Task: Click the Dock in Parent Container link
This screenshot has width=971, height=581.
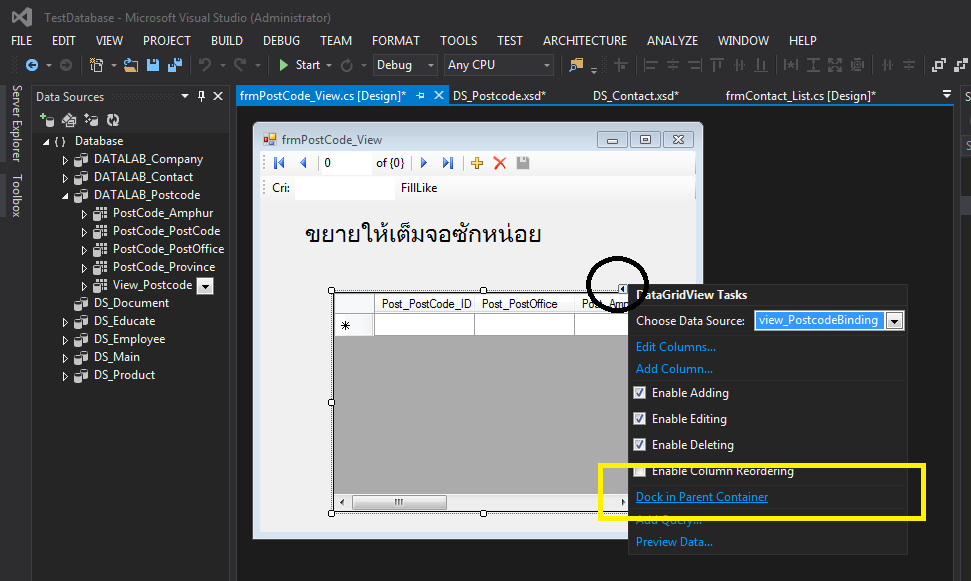Action: [702, 497]
